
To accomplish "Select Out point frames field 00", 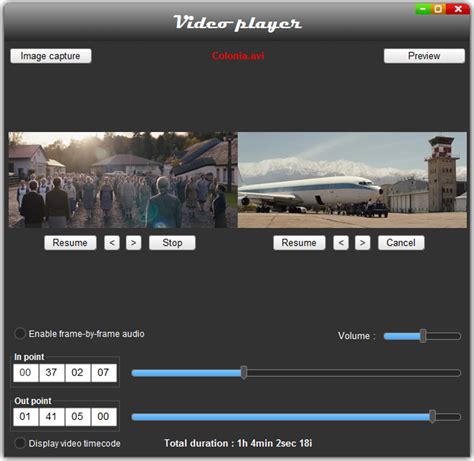I will tap(104, 417).
